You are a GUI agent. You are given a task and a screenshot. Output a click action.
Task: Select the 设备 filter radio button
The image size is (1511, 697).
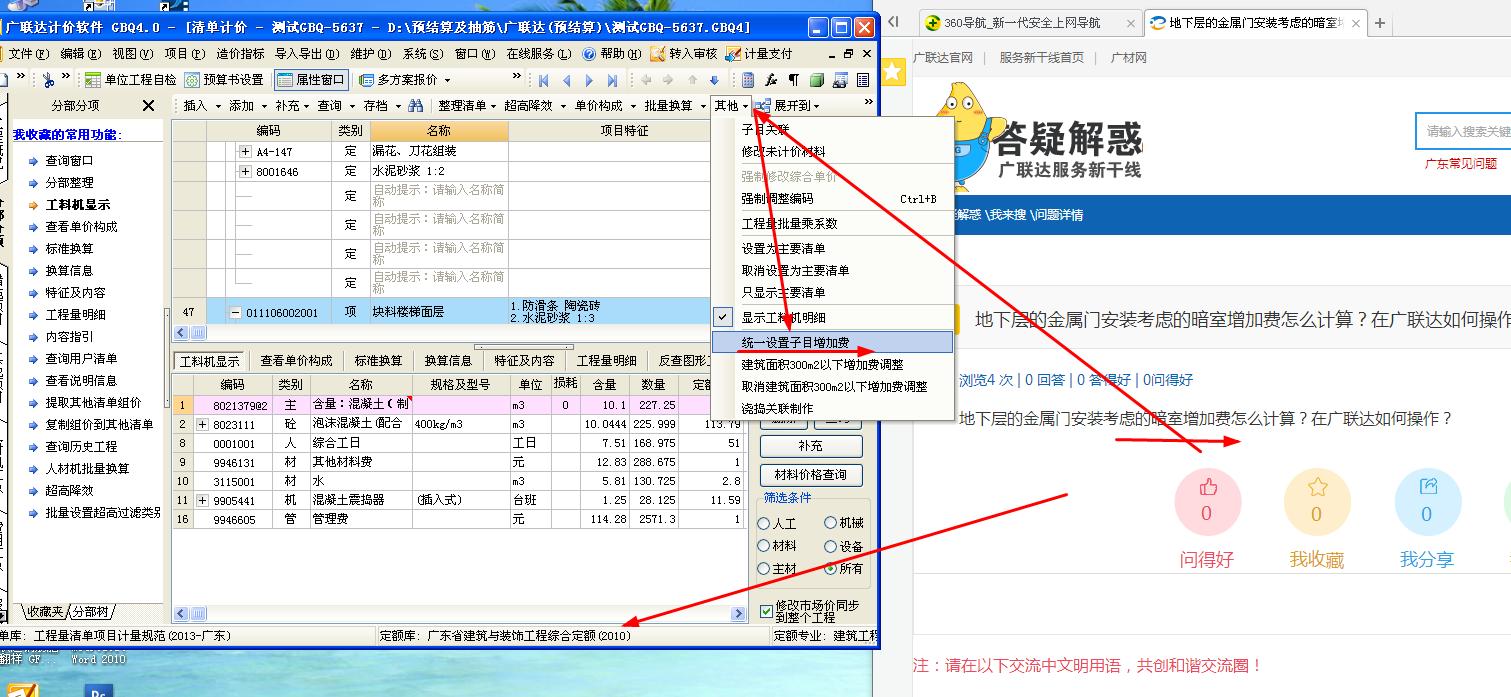tap(830, 546)
